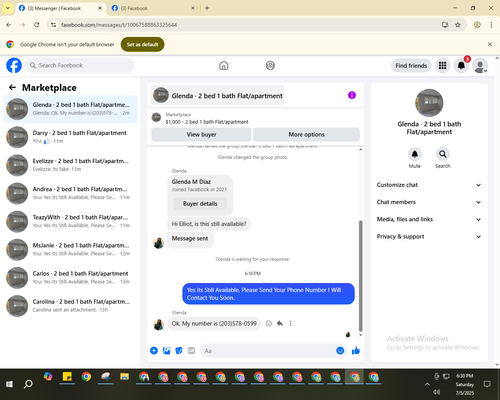Go to the Home feed icon

point(224,65)
